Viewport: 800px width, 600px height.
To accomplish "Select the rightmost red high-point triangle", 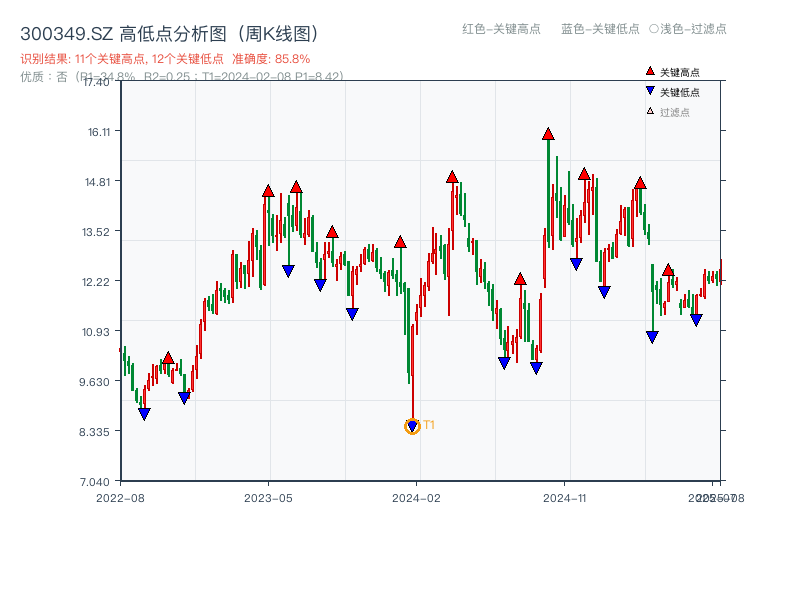I will point(668,270).
